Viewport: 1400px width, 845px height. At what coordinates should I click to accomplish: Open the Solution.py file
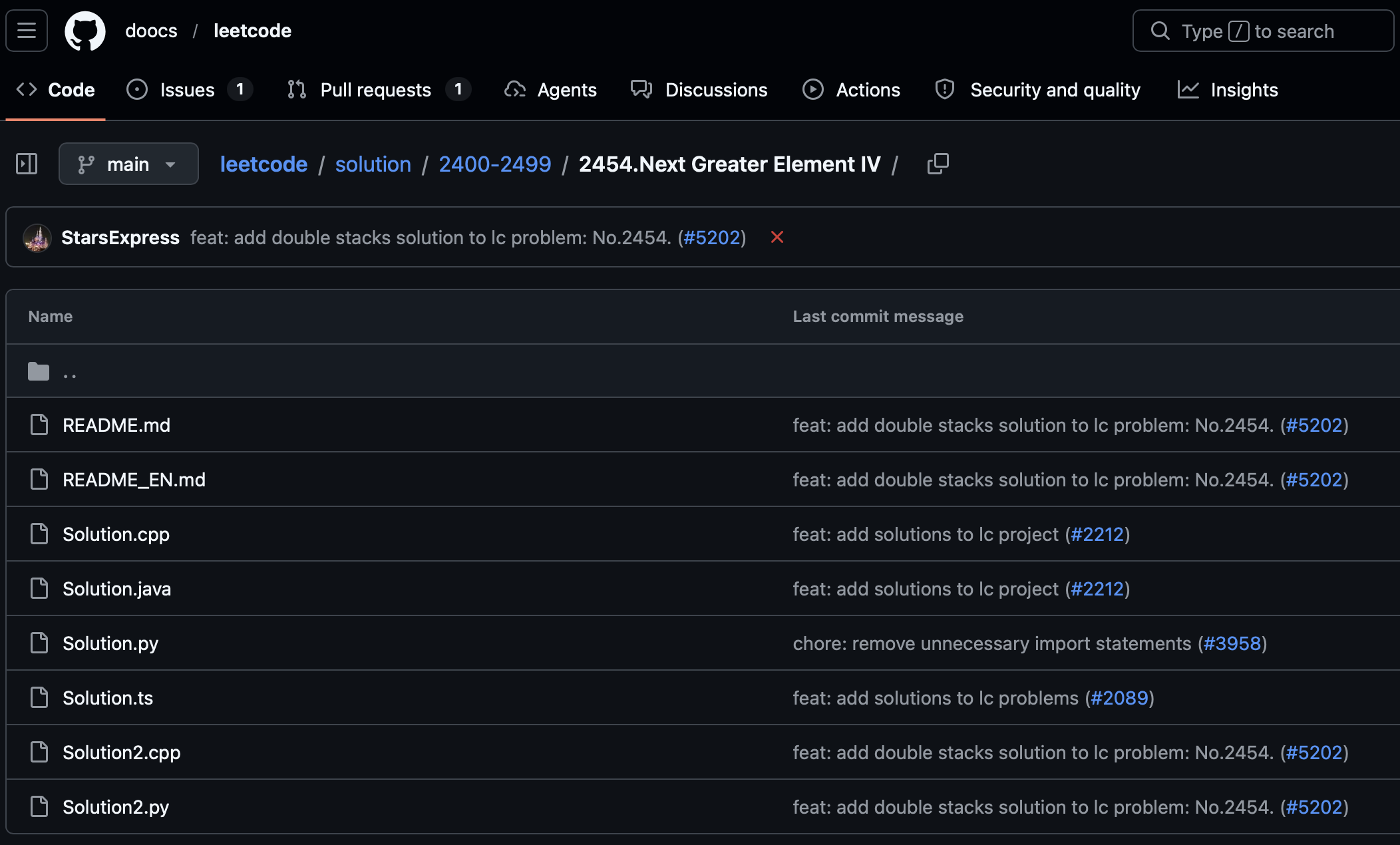[110, 643]
